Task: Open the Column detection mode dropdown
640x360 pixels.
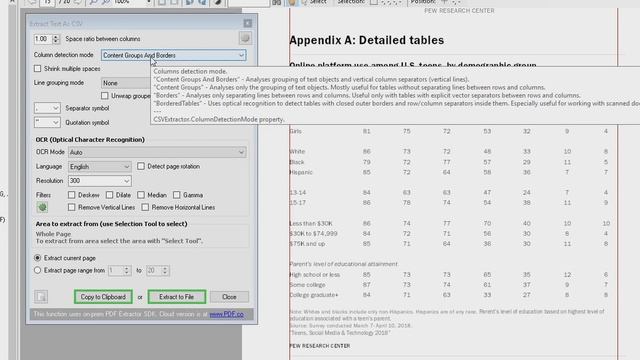Action: (174, 55)
